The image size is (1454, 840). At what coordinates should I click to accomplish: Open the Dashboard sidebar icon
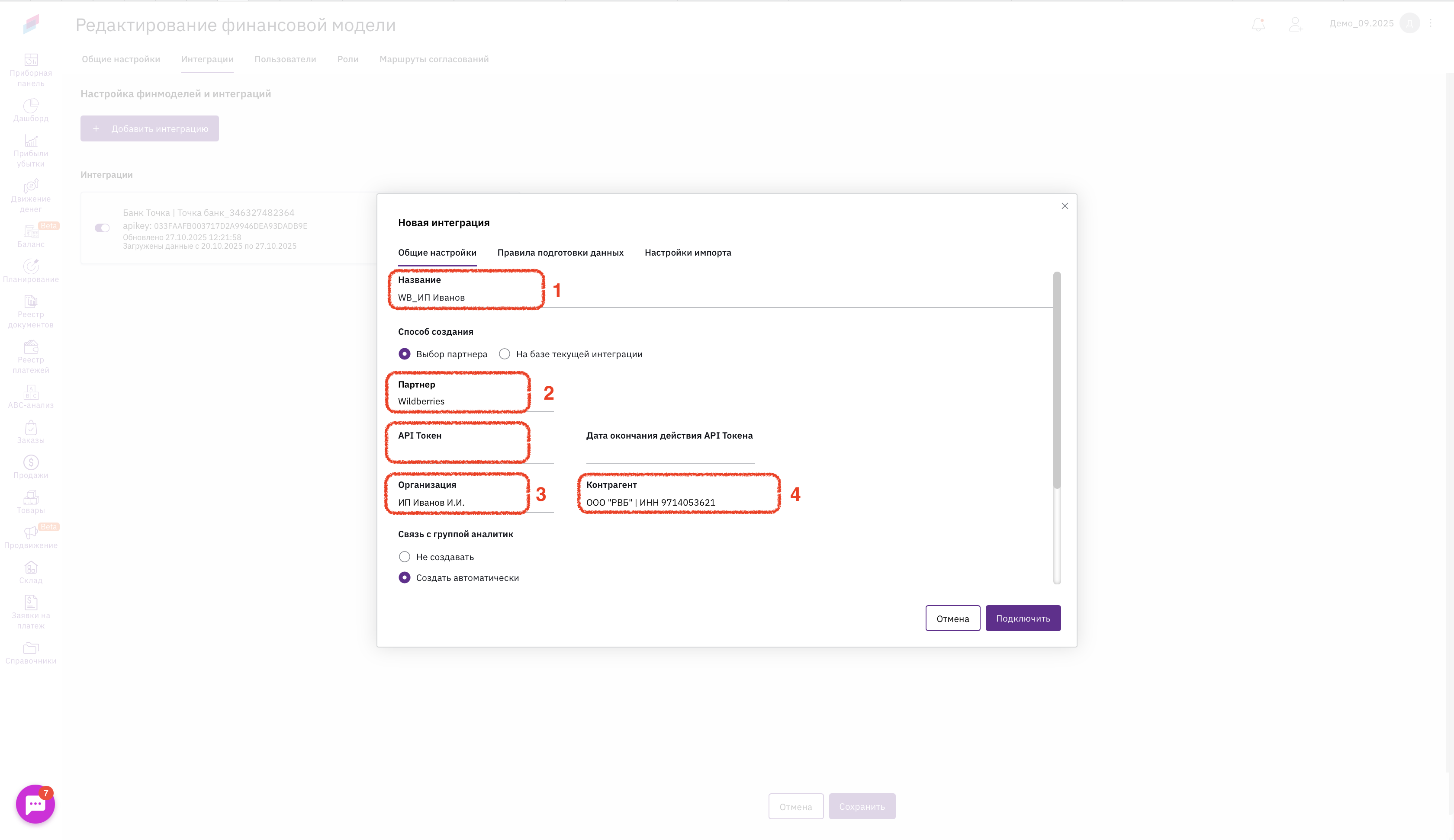31,109
